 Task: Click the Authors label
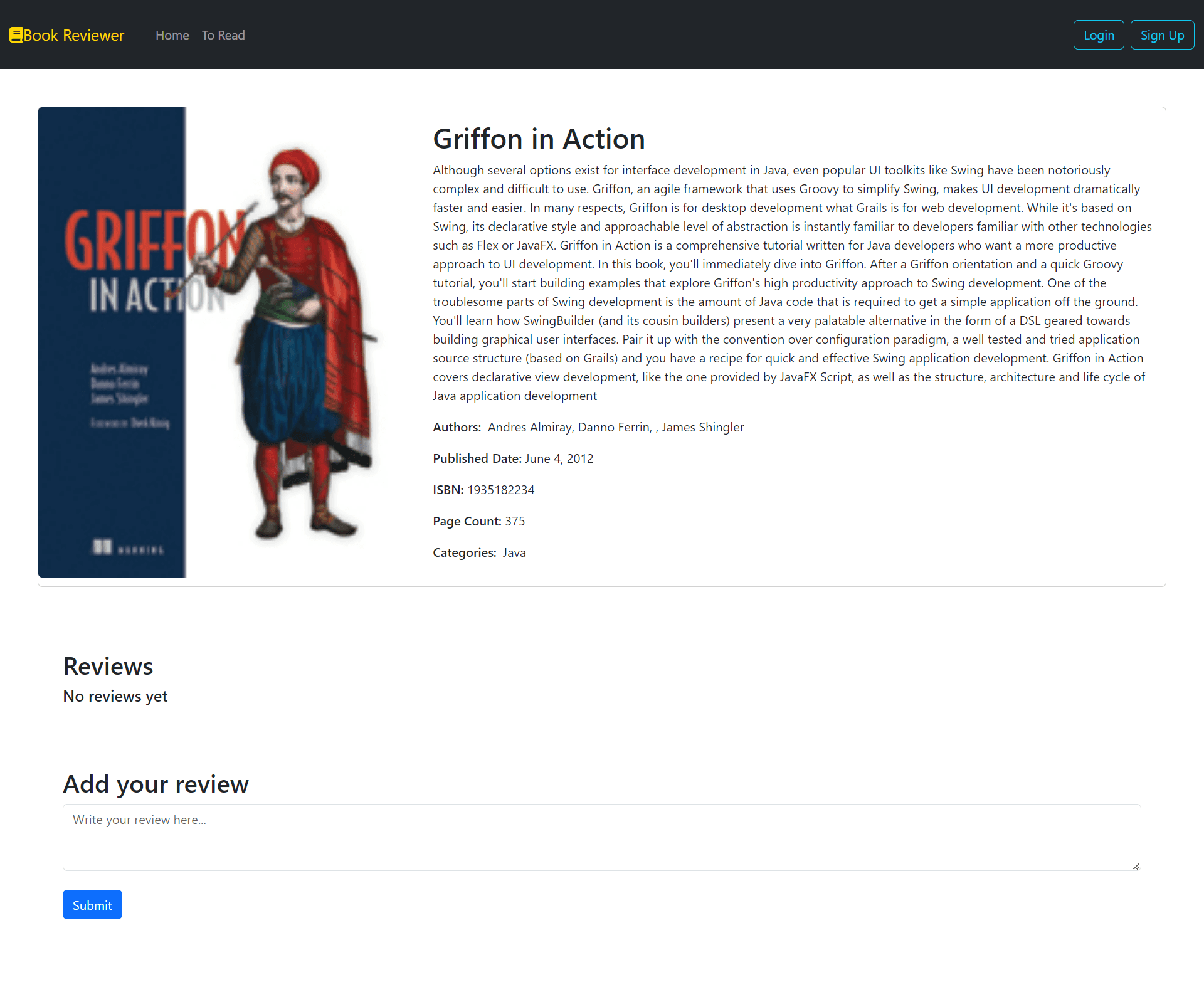[x=457, y=427]
